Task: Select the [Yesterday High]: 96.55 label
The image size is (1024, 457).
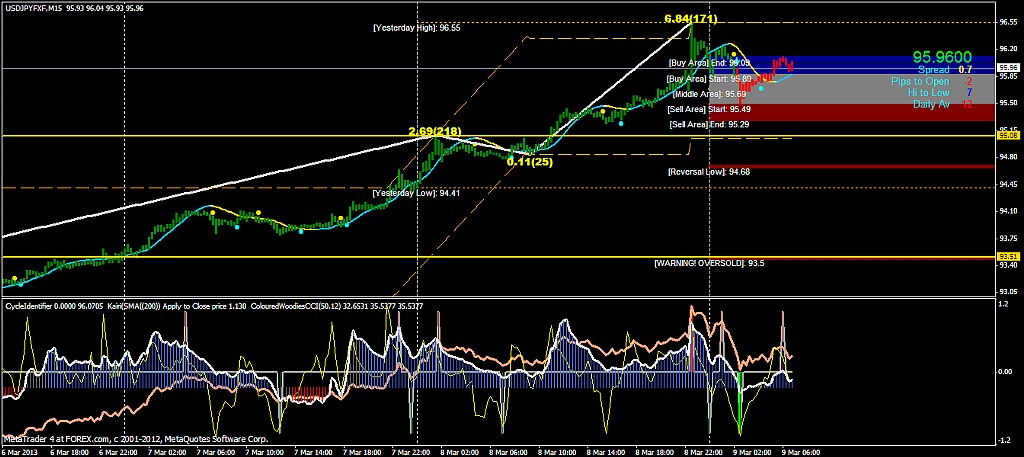Action: (417, 28)
